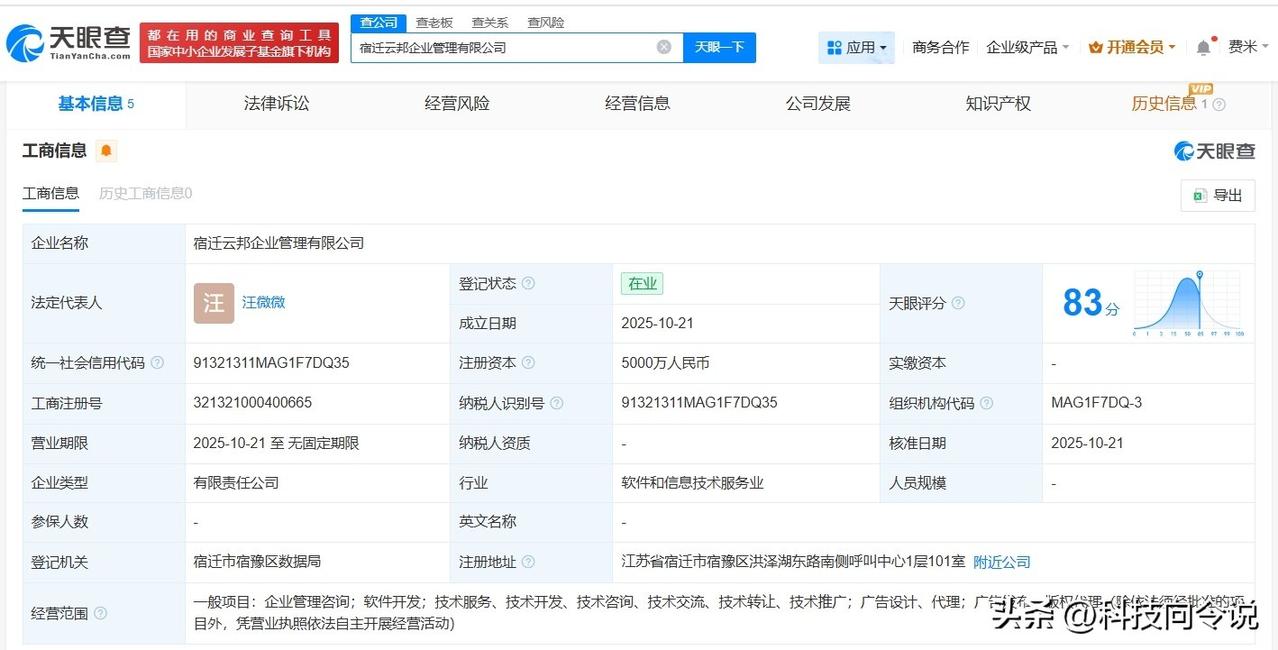
Task: Open the 汪微微 legal representative link
Action: point(263,303)
